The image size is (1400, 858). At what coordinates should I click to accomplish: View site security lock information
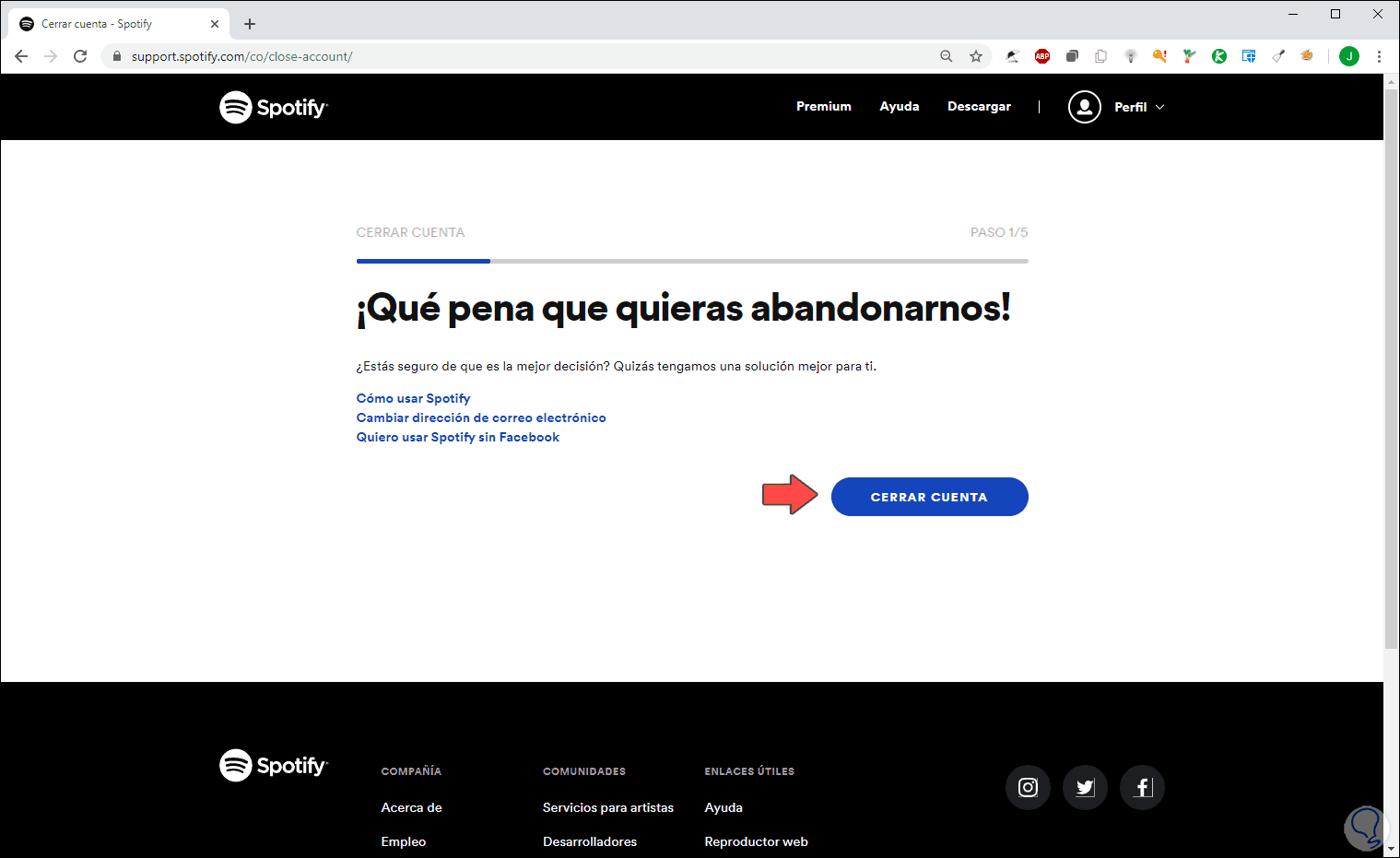coord(116,56)
